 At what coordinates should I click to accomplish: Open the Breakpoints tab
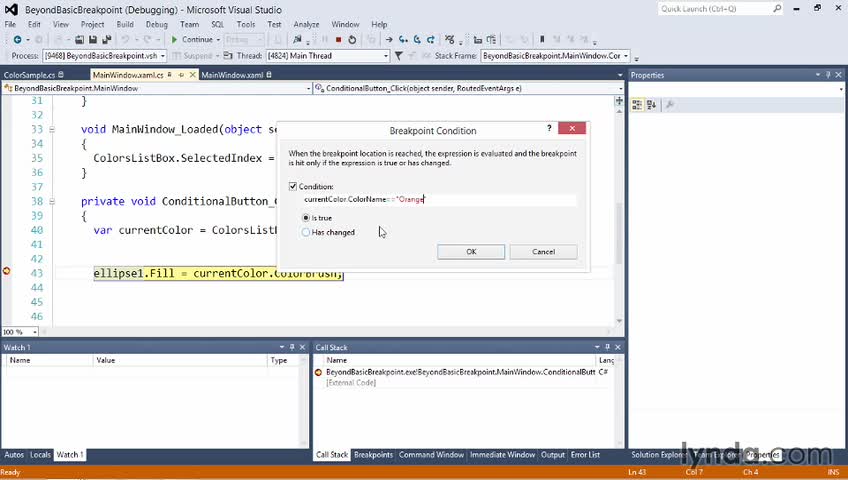[x=373, y=455]
